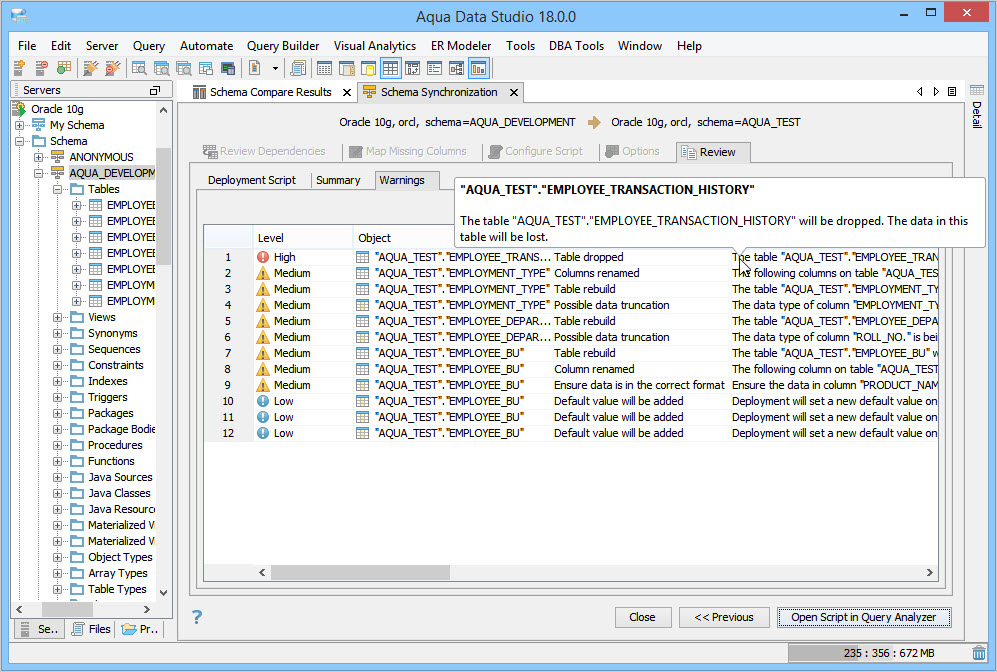997x672 pixels.
Task: Open the ER Modeler menu
Action: tap(461, 46)
